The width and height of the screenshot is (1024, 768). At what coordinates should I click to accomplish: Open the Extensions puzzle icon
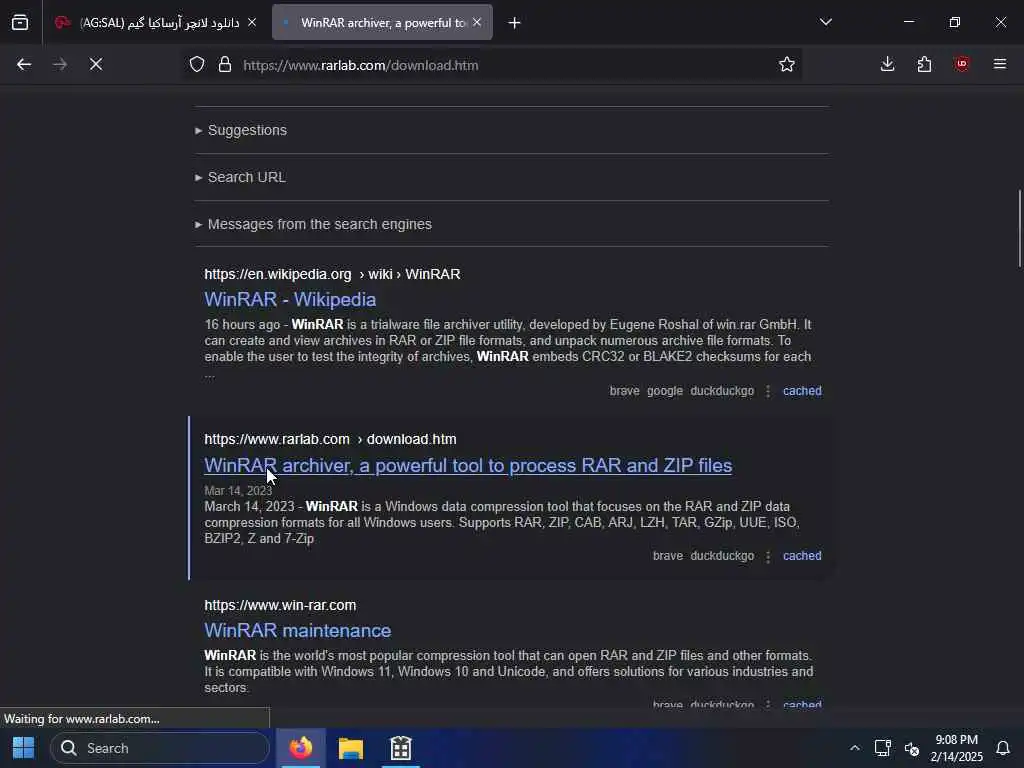[924, 65]
